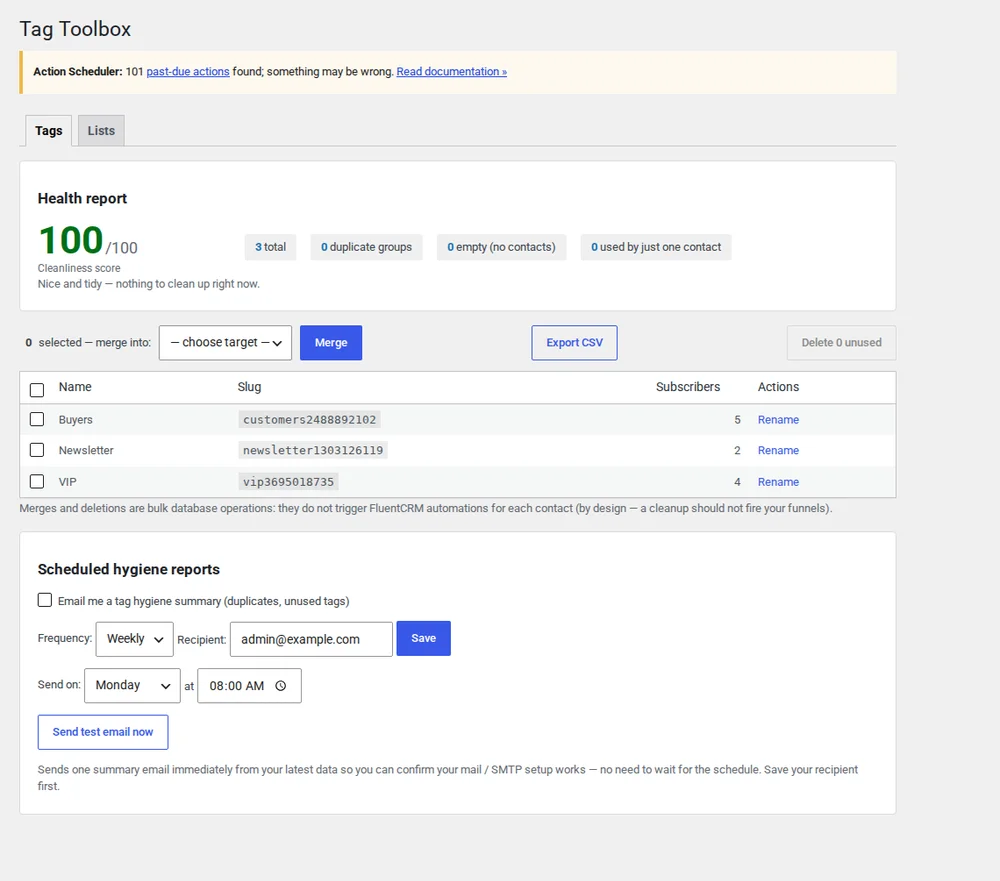Switch to the Tags tab
The height and width of the screenshot is (881, 1000).
[x=48, y=131]
